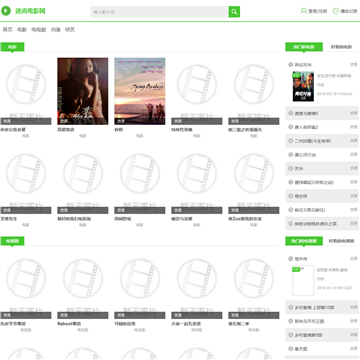Go to 综艺 in the navigation menu

point(70,30)
